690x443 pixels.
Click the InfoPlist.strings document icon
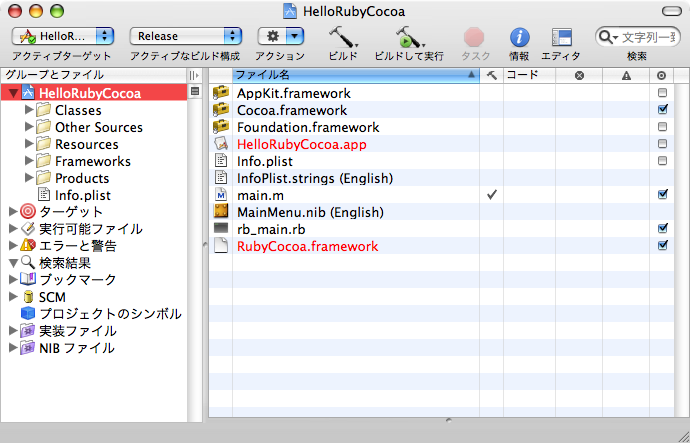coord(221,178)
